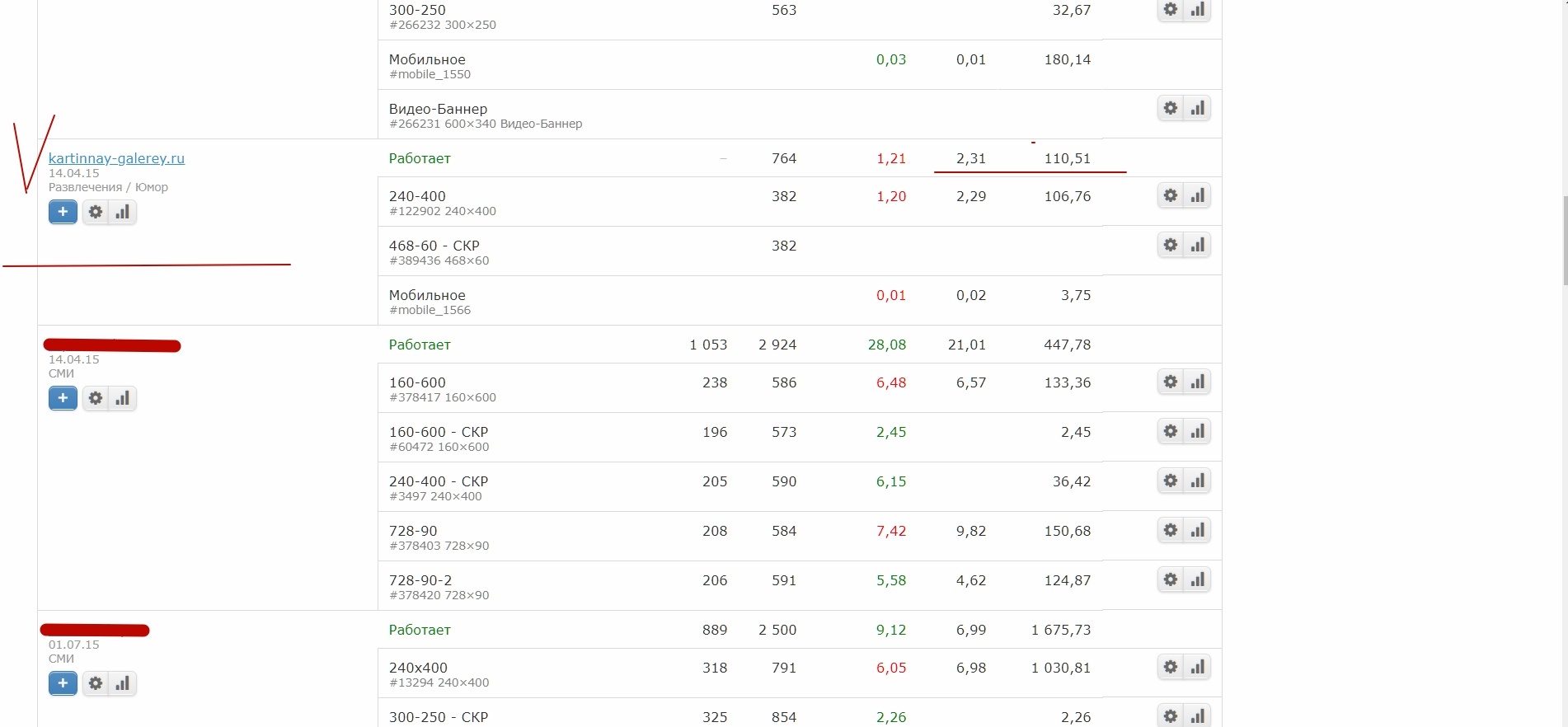Image resolution: width=1568 pixels, height=727 pixels.
Task: Click the vertical scrollbar thumb on the right
Action: pyautogui.click(x=1565, y=241)
